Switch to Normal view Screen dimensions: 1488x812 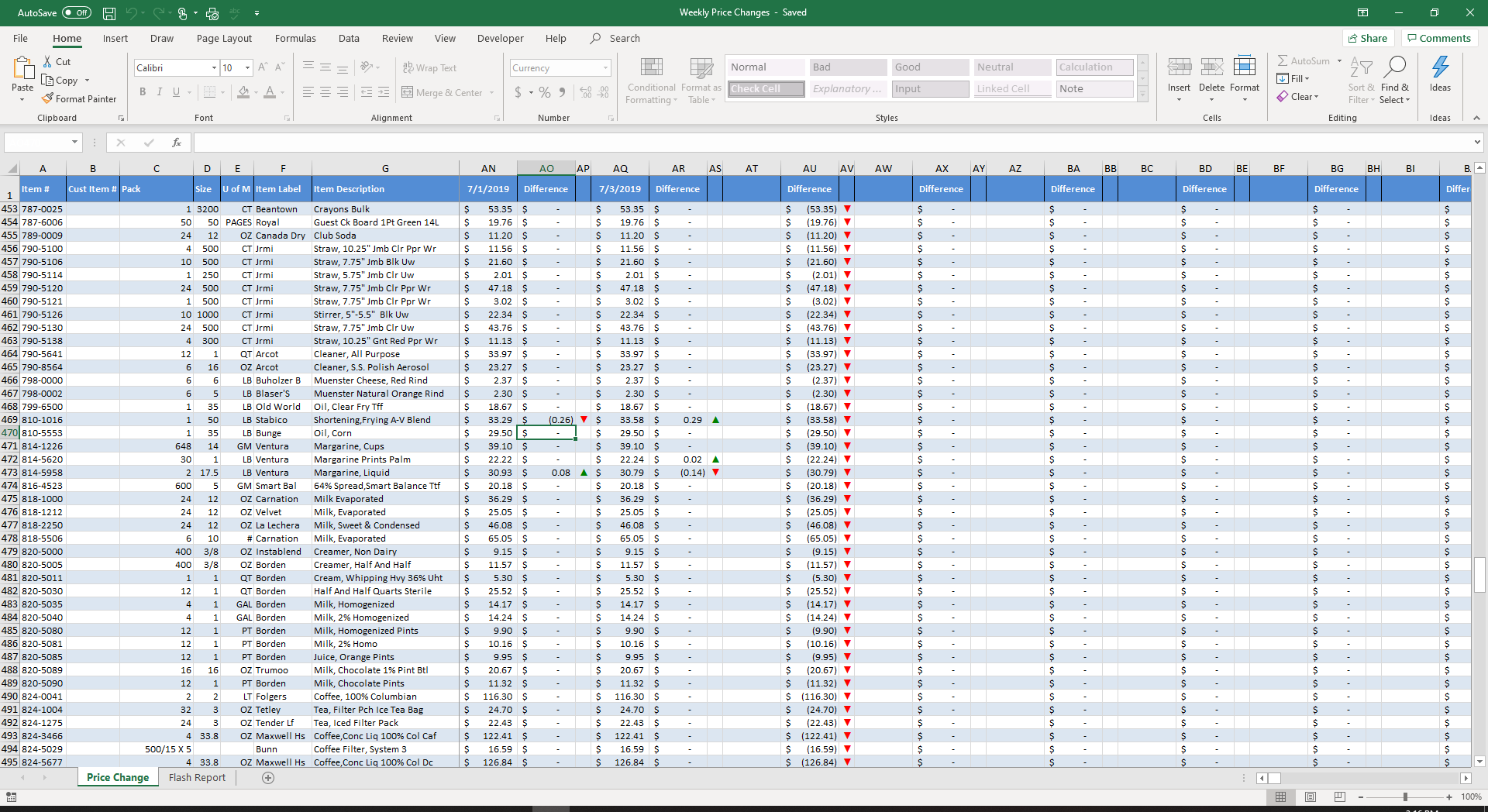(x=1280, y=797)
